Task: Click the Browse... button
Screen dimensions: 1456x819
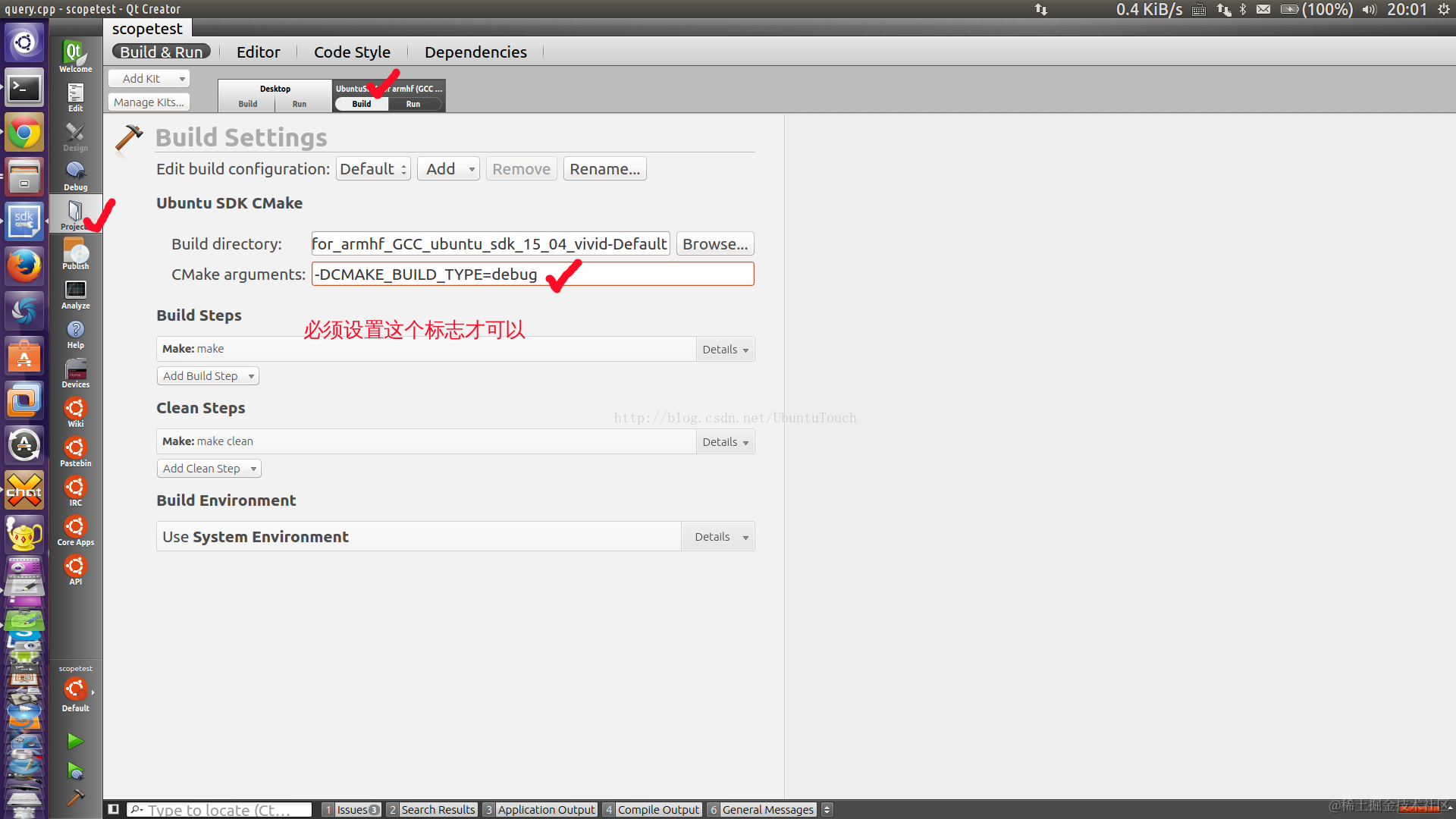Action: tap(714, 244)
